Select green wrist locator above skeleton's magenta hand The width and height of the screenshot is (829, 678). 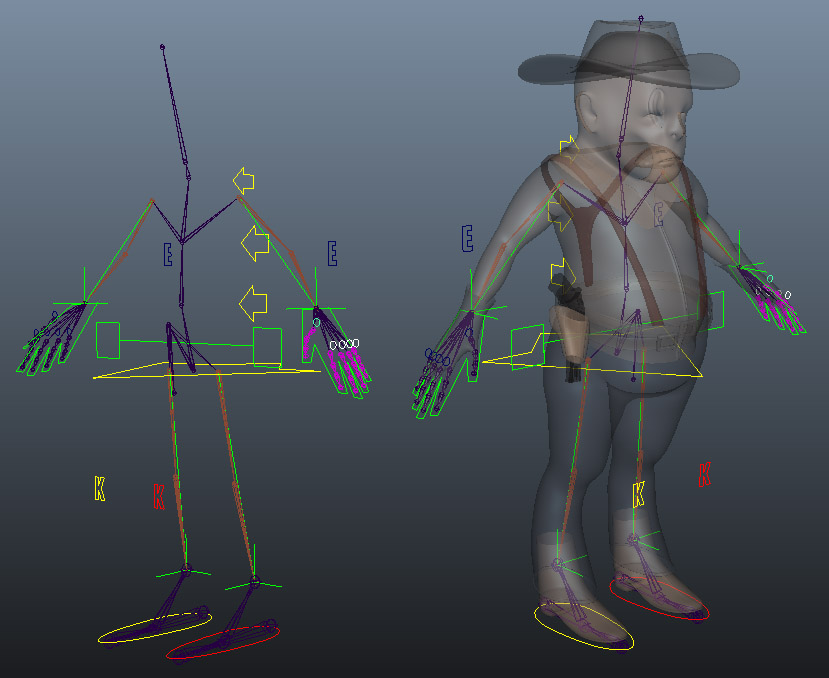click(x=316, y=308)
